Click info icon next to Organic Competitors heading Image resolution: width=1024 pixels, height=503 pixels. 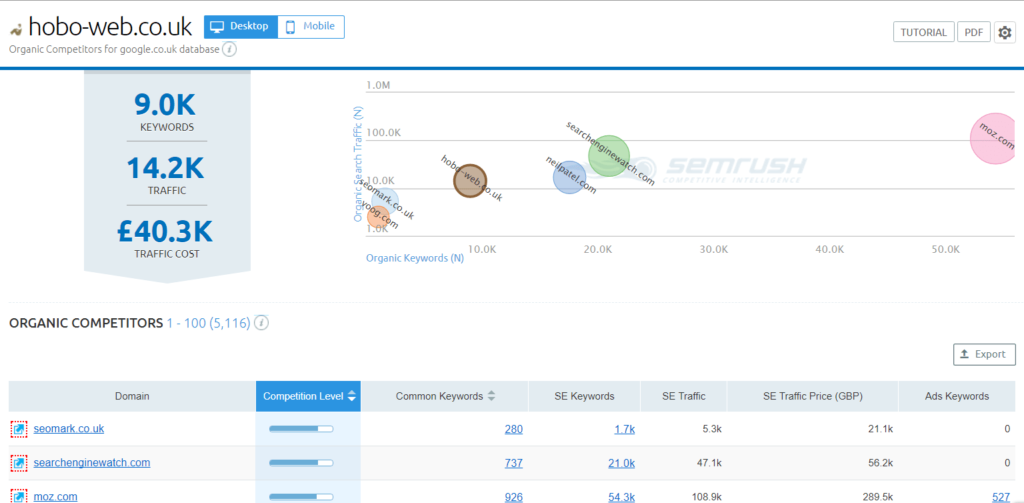point(262,323)
